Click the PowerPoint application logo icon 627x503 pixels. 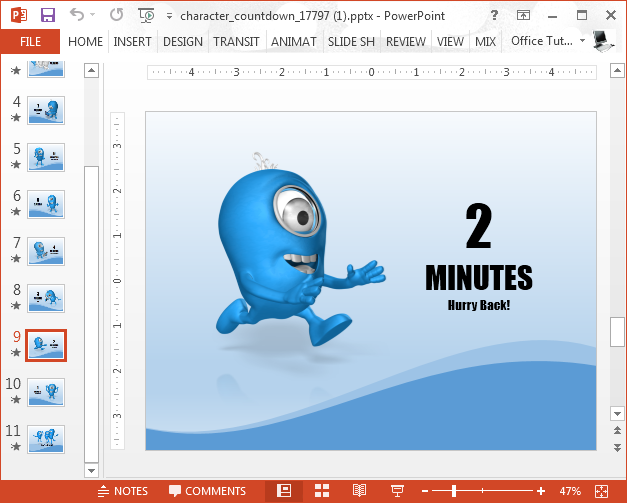[19, 16]
